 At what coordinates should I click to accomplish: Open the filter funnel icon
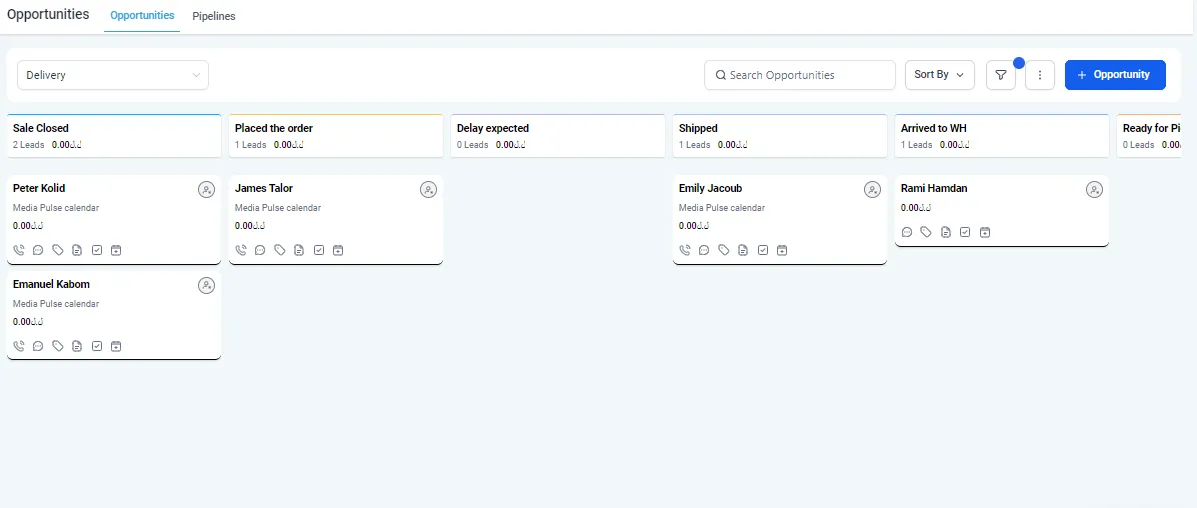pos(1001,75)
